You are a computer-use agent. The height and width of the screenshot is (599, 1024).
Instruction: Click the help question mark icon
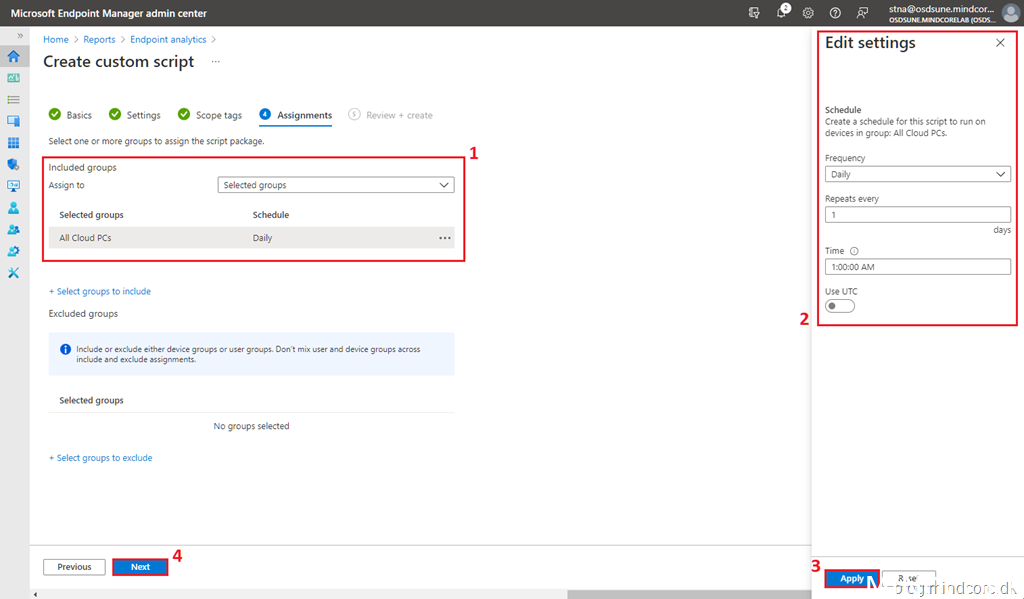click(835, 12)
